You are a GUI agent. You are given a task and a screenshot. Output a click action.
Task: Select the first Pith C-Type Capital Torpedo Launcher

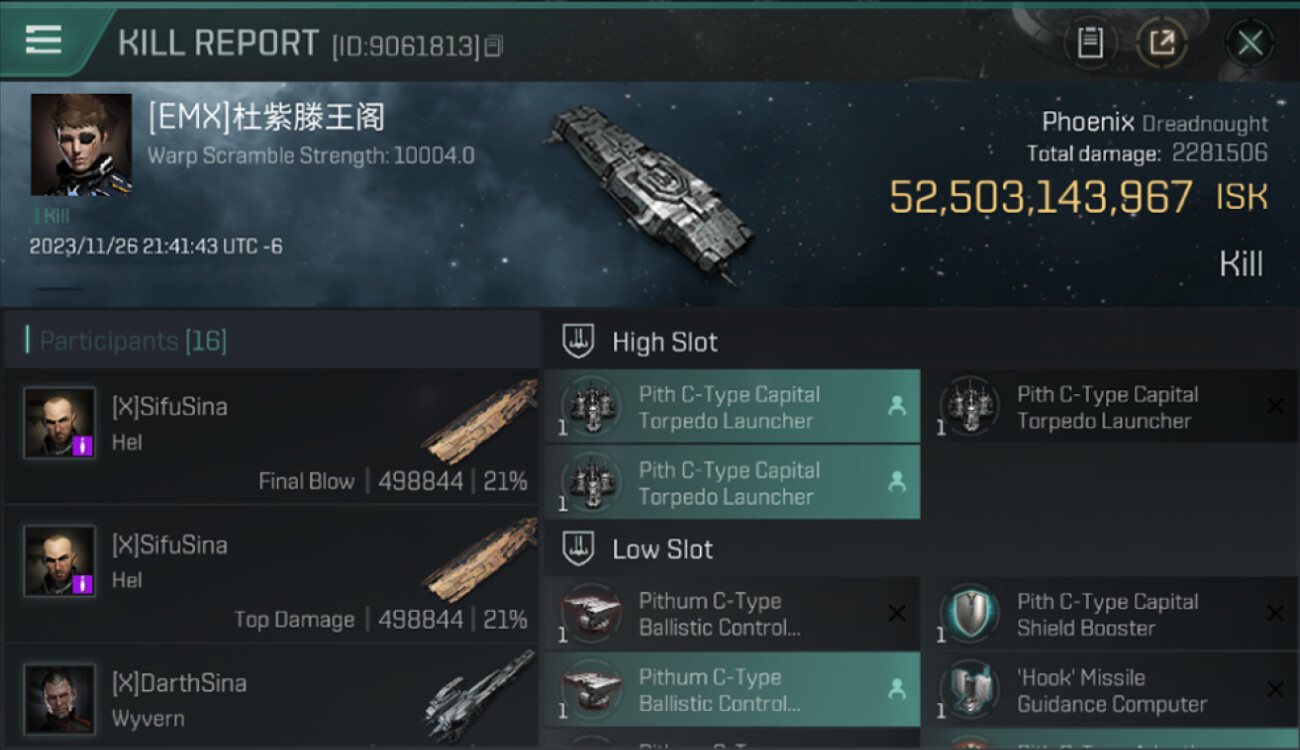[731, 407]
